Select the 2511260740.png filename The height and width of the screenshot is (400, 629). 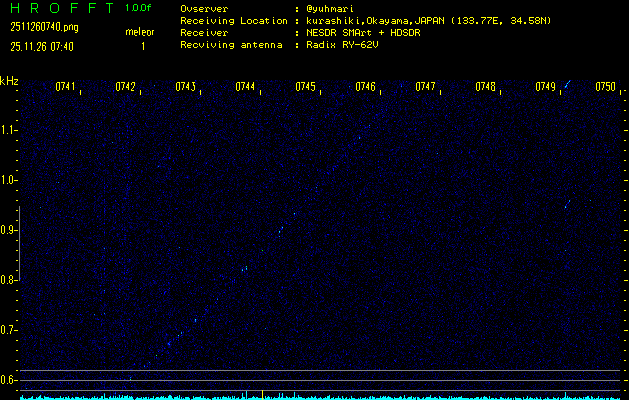(44, 27)
